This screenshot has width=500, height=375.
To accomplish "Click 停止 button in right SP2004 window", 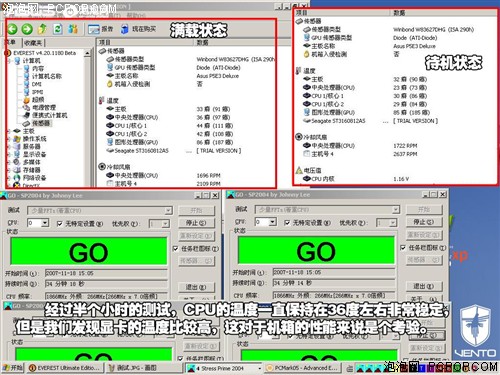I will click(x=424, y=222).
